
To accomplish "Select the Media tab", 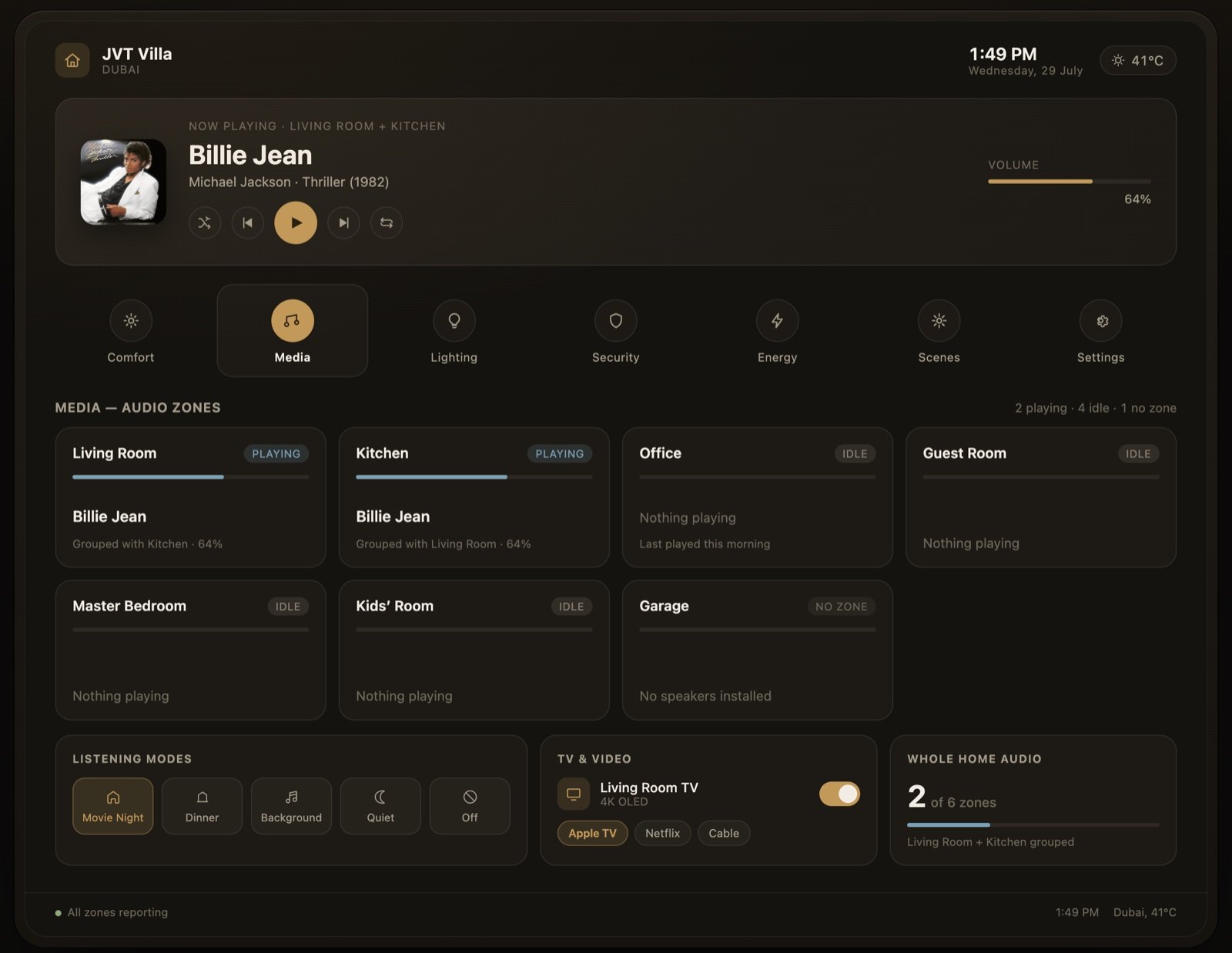I will pyautogui.click(x=293, y=331).
